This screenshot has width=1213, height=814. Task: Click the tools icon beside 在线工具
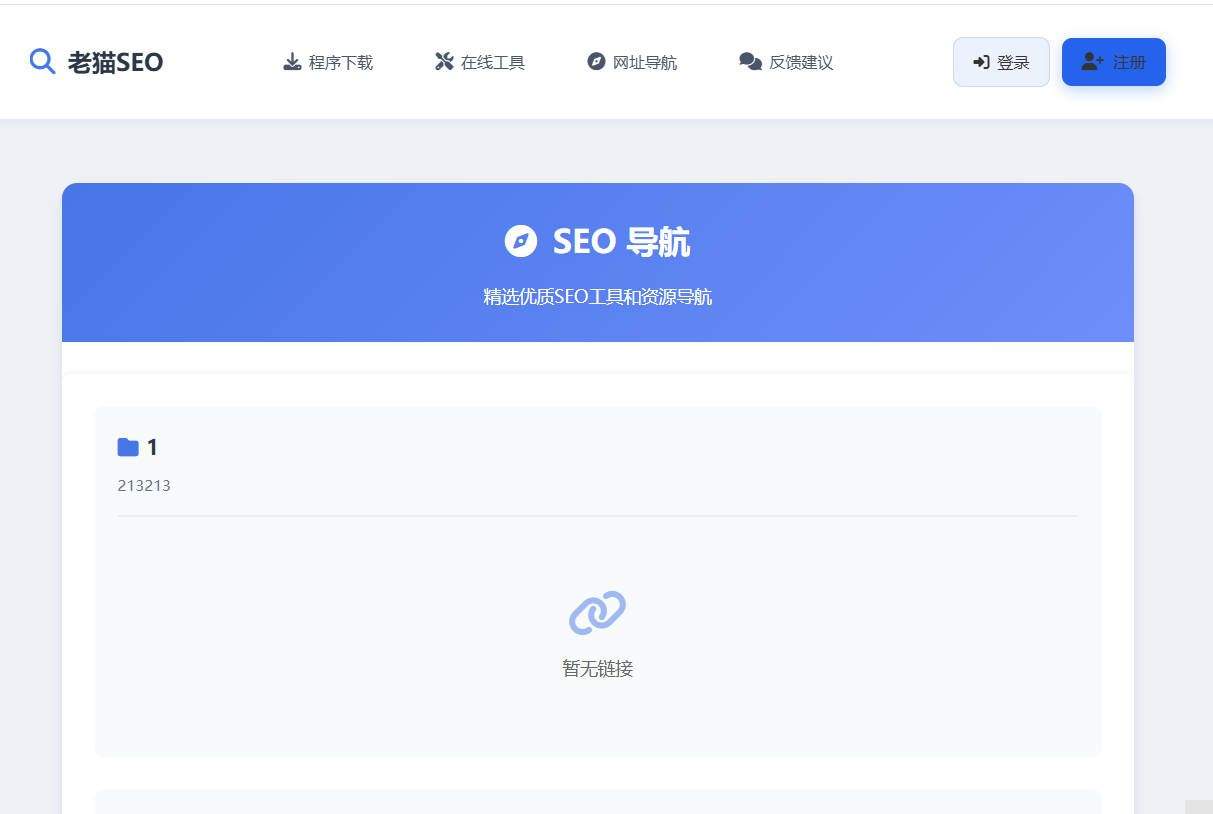coord(444,62)
